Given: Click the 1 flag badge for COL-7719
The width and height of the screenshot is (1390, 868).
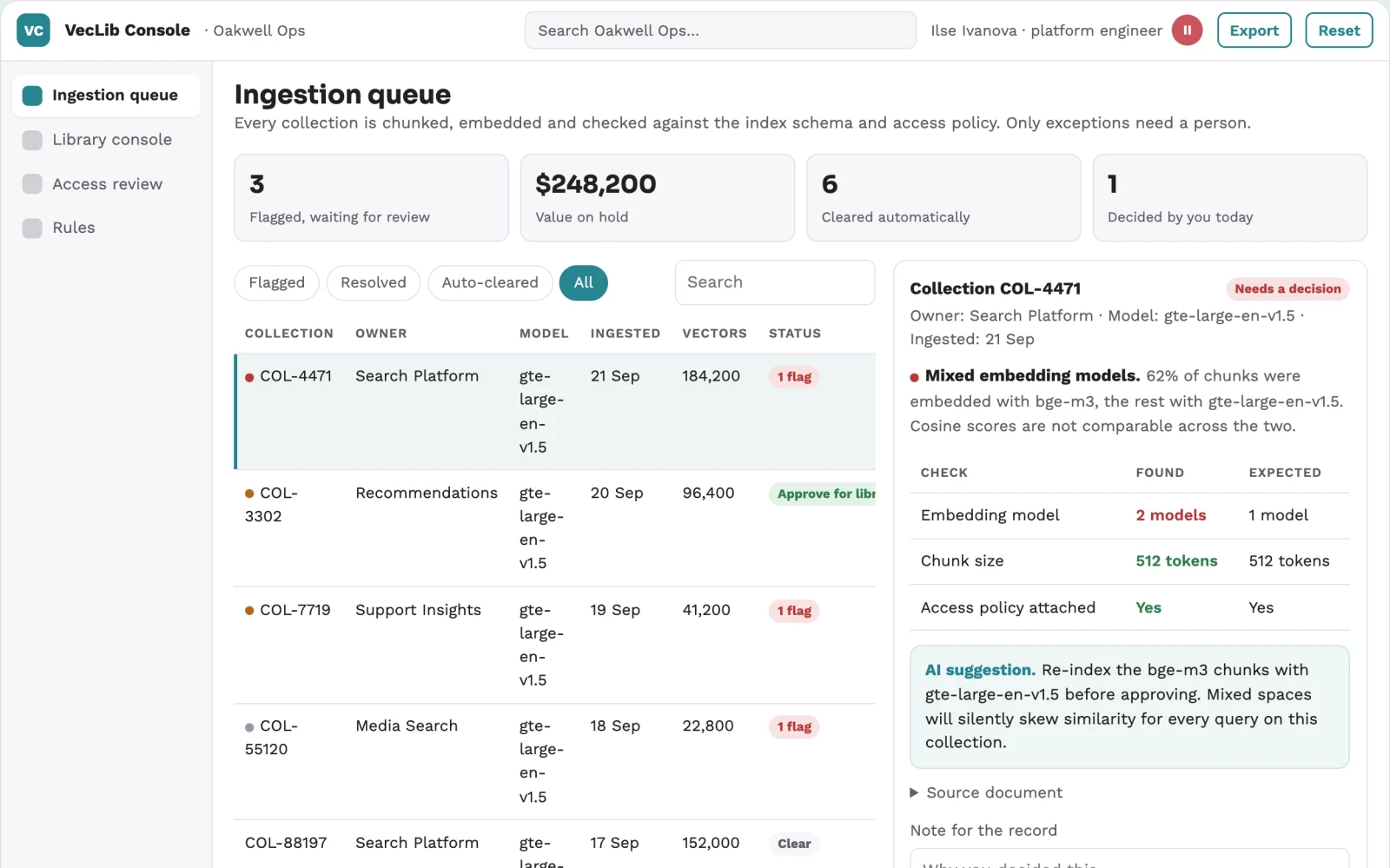Looking at the screenshot, I should coord(794,611).
